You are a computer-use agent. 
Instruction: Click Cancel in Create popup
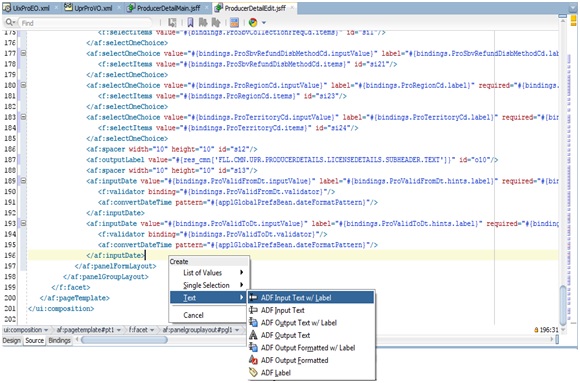click(x=193, y=315)
